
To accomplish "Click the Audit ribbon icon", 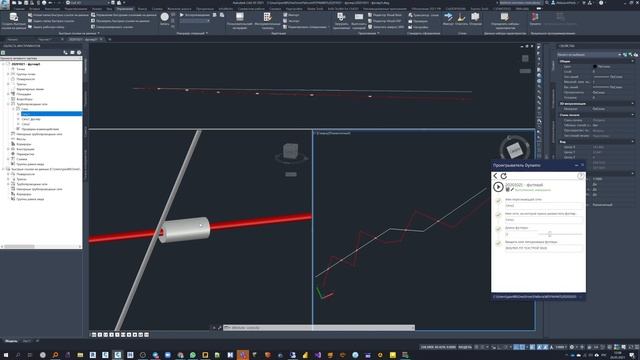I will [x=475, y=18].
